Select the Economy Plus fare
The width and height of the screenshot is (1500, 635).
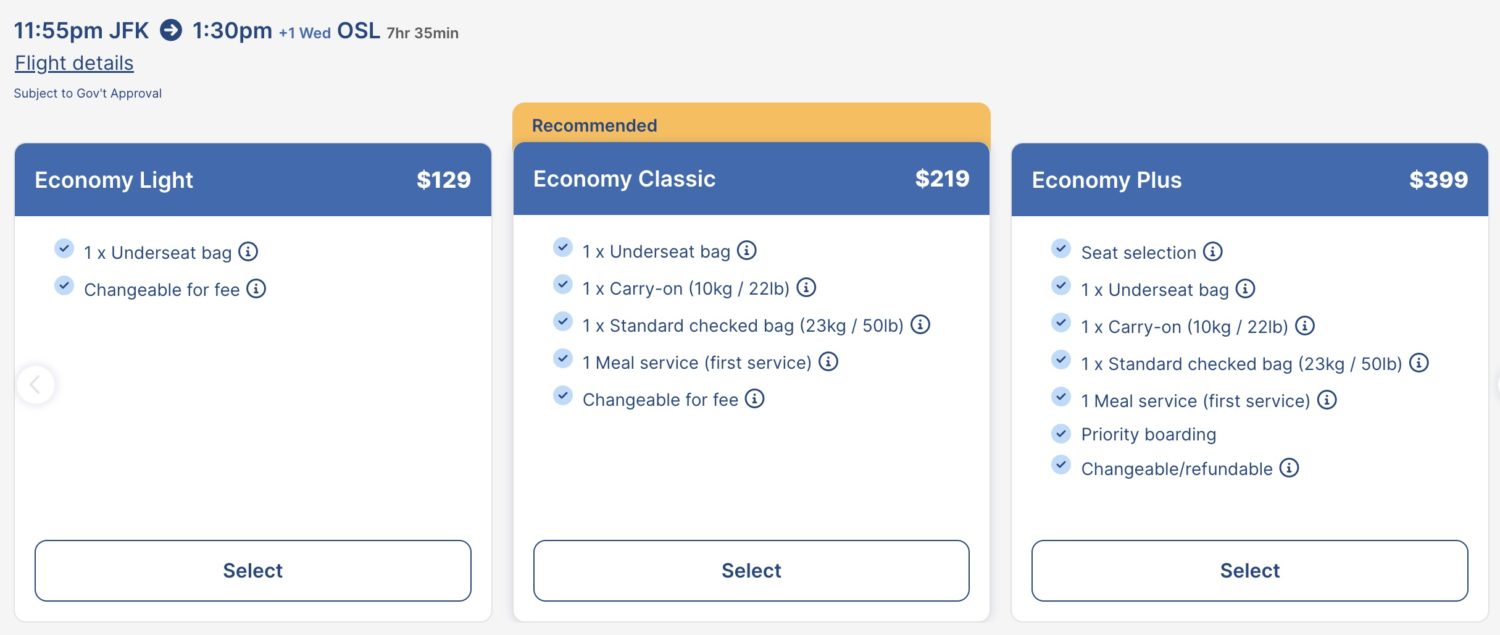click(x=1249, y=570)
